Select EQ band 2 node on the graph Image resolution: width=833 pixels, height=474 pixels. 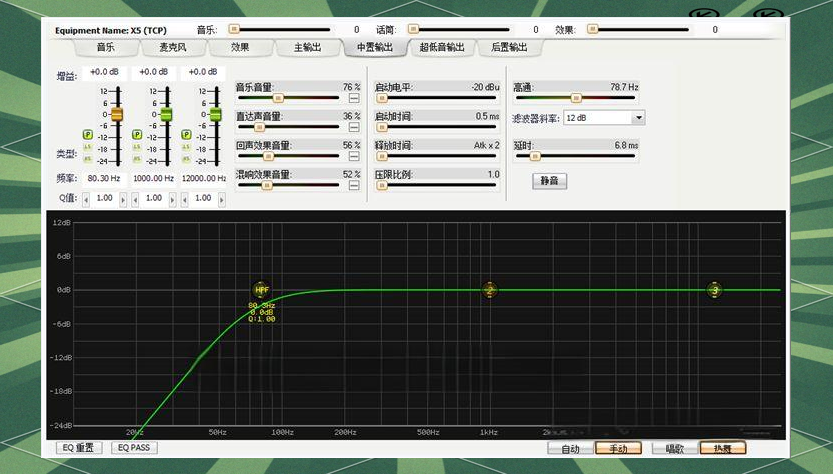click(490, 290)
